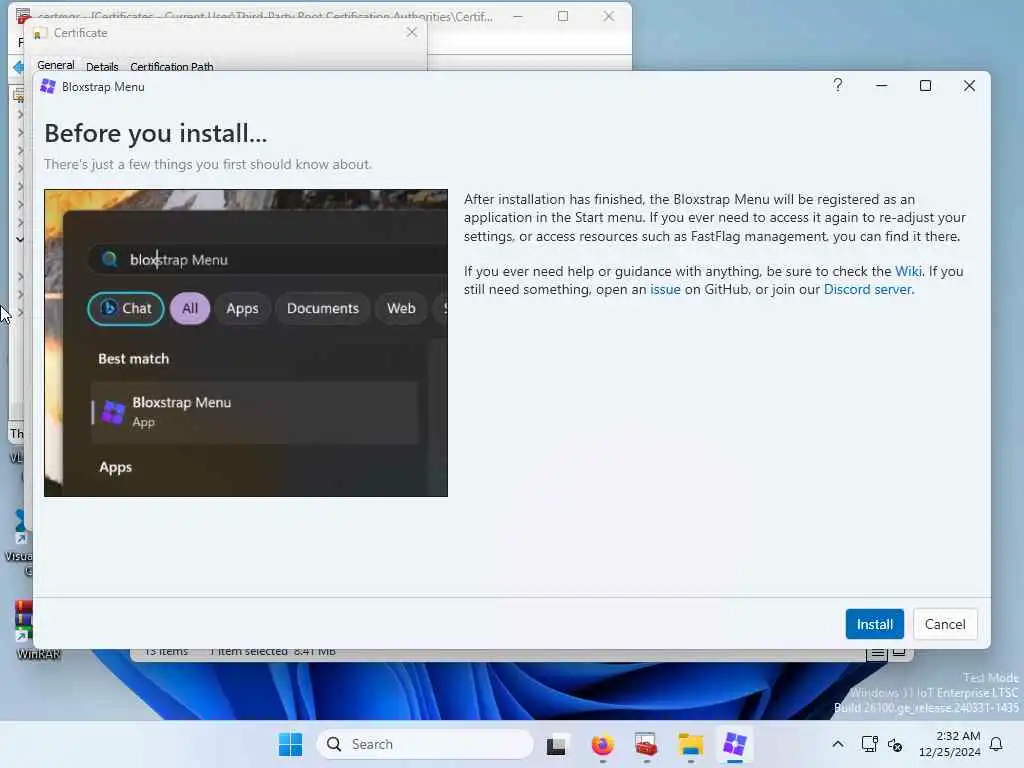This screenshot has height=768, width=1024.
Task: Open the Windows Start button
Action: point(290,744)
